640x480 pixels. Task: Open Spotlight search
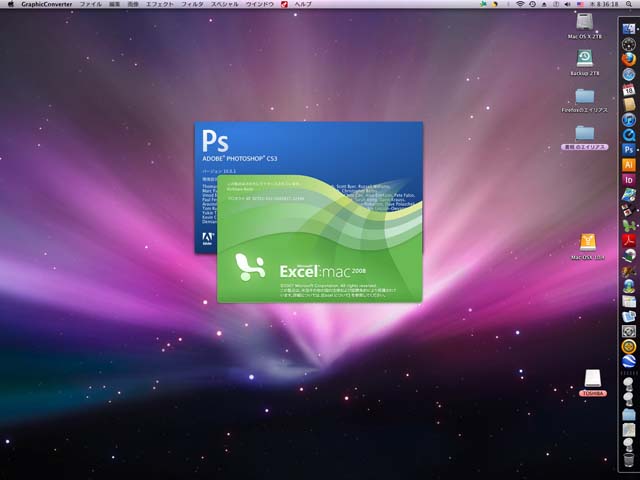[x=629, y=4]
